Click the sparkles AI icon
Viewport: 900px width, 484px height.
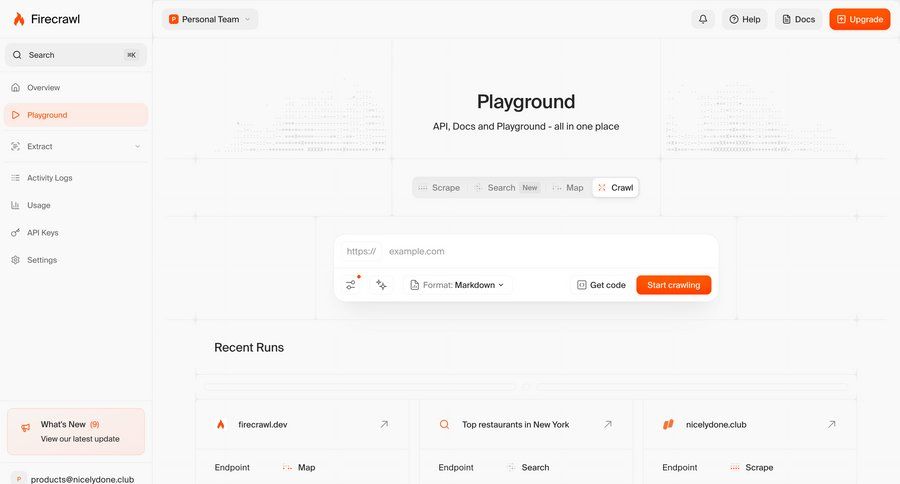[x=381, y=285]
